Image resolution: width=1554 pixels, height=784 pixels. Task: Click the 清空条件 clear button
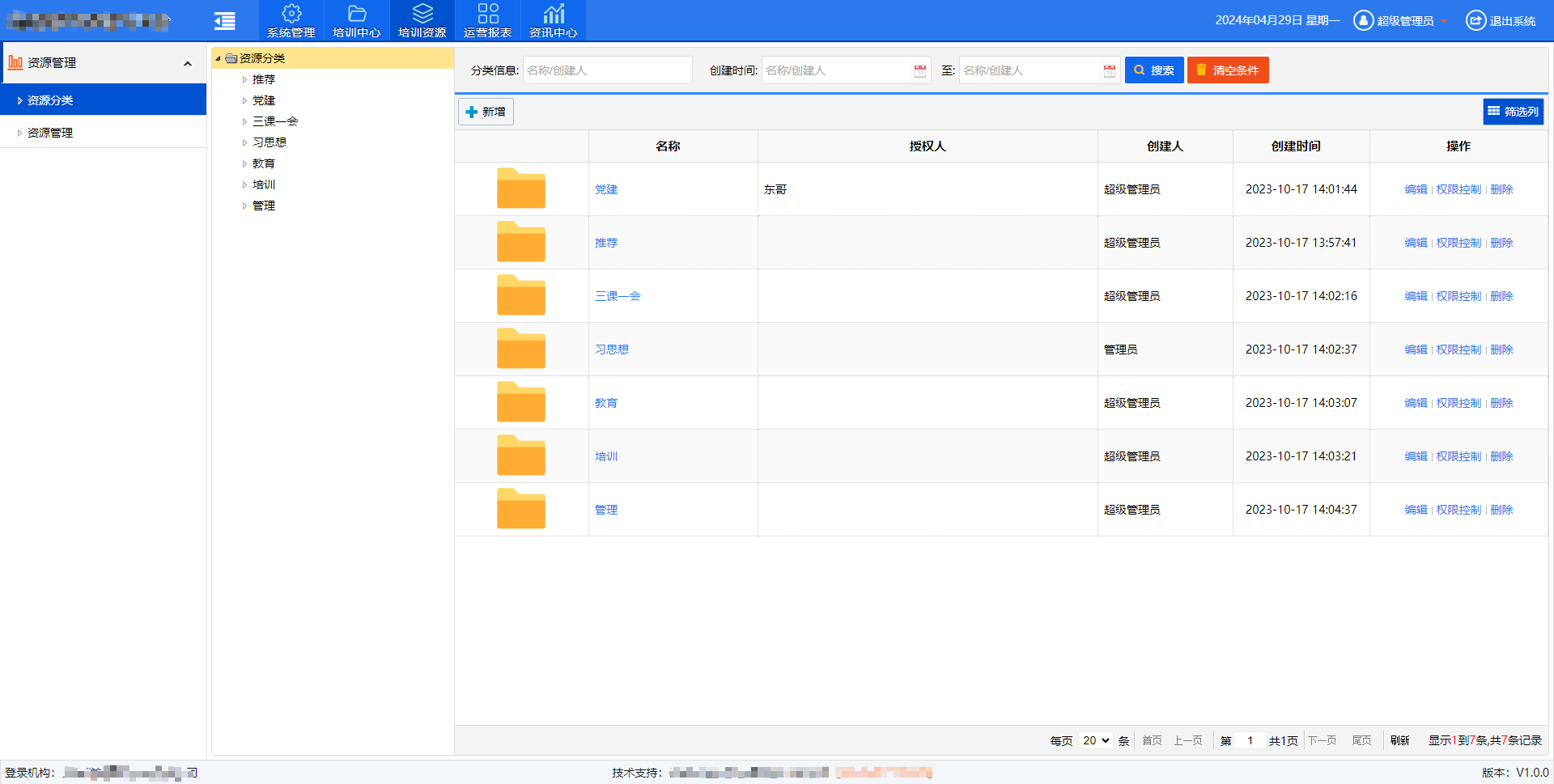1228,70
